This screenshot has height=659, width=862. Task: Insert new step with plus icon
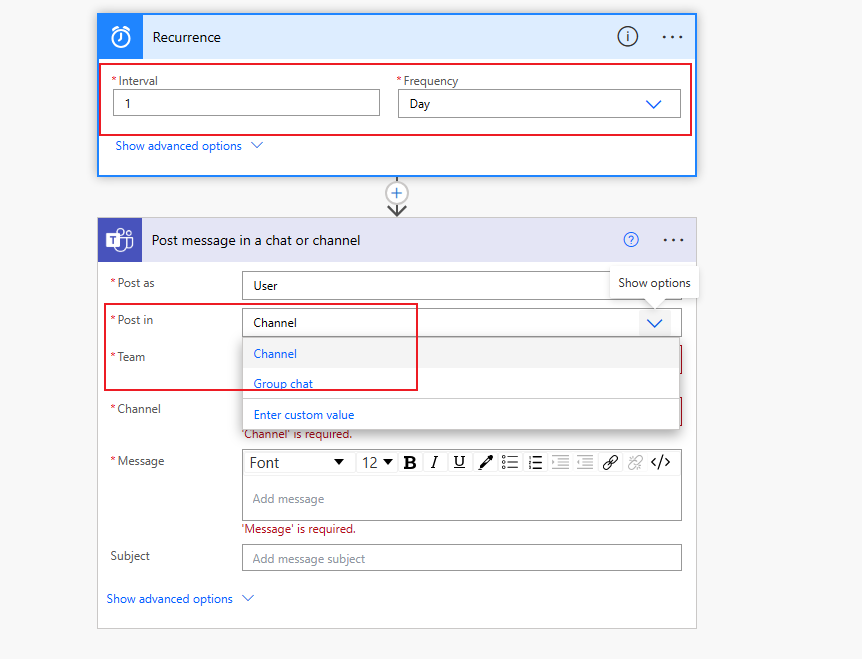tap(396, 193)
